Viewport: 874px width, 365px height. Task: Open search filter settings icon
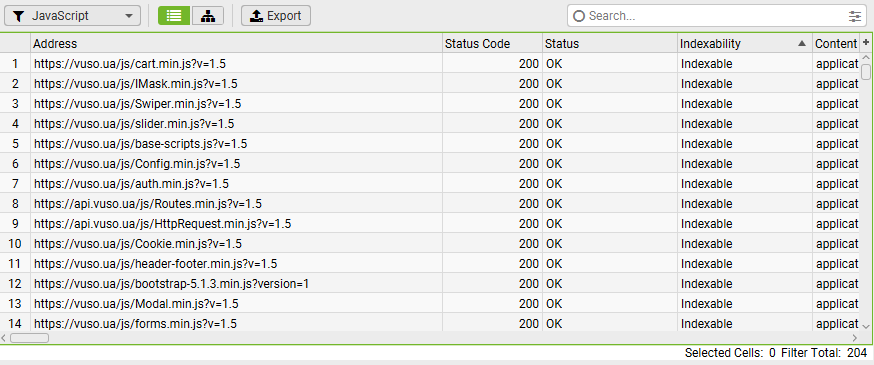(x=855, y=16)
